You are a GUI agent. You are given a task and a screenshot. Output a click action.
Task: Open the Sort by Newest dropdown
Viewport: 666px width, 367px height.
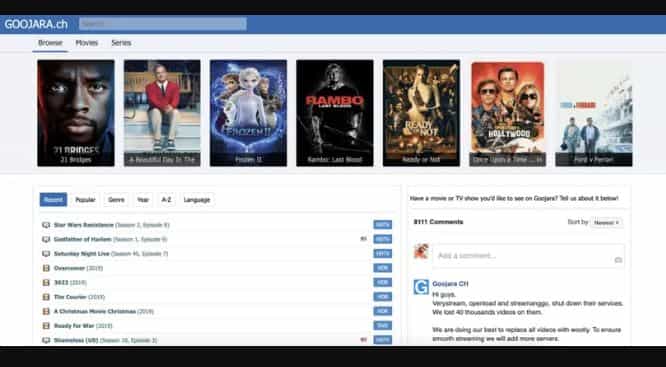606,223
